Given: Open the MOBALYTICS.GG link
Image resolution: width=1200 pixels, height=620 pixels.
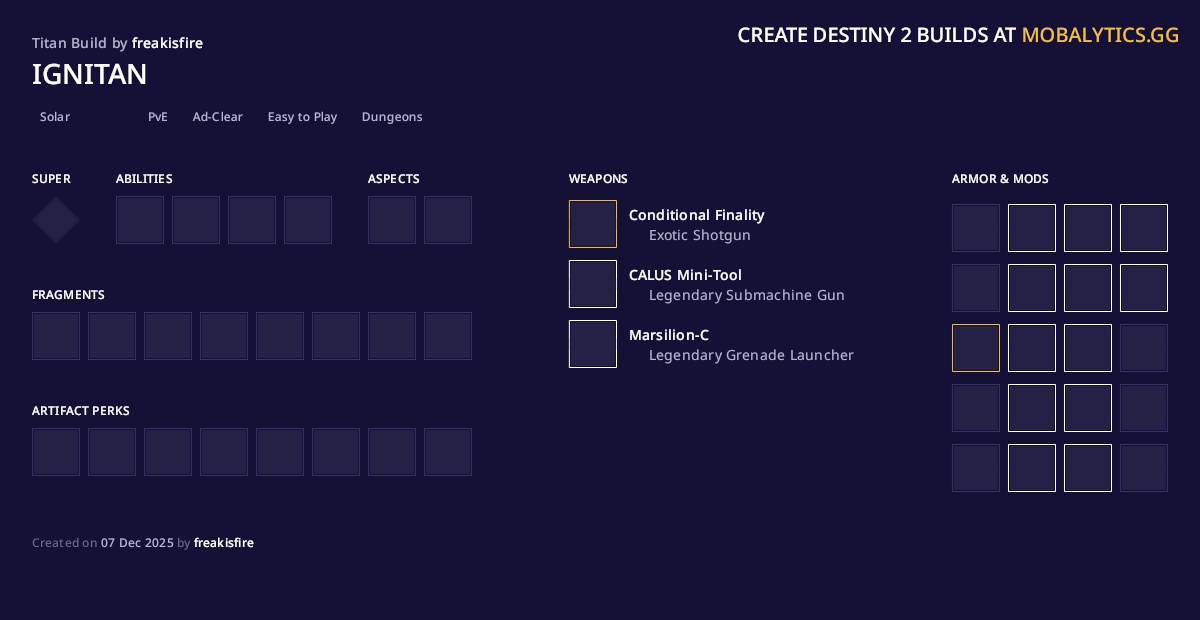Looking at the screenshot, I should click(1100, 35).
